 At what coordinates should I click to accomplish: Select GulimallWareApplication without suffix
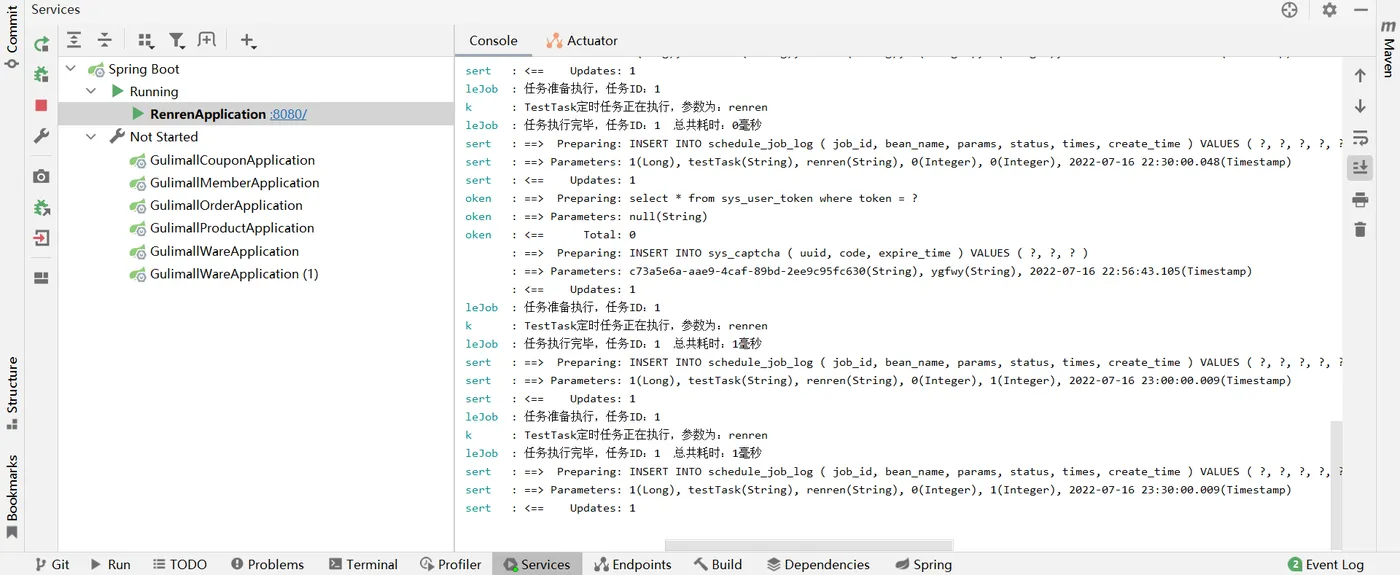pyautogui.click(x=224, y=251)
